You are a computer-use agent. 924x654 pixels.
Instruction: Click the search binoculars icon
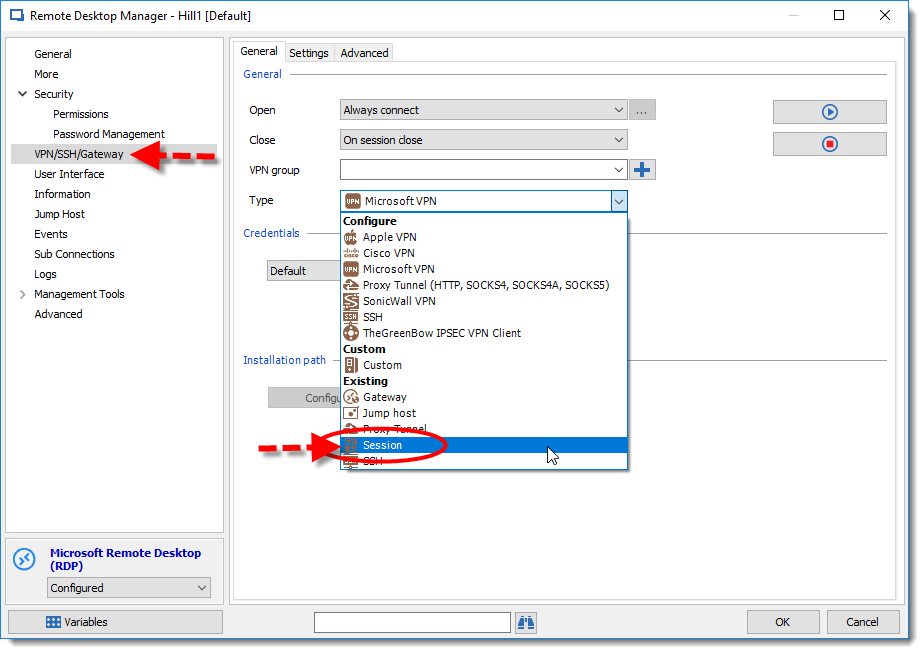pos(526,622)
